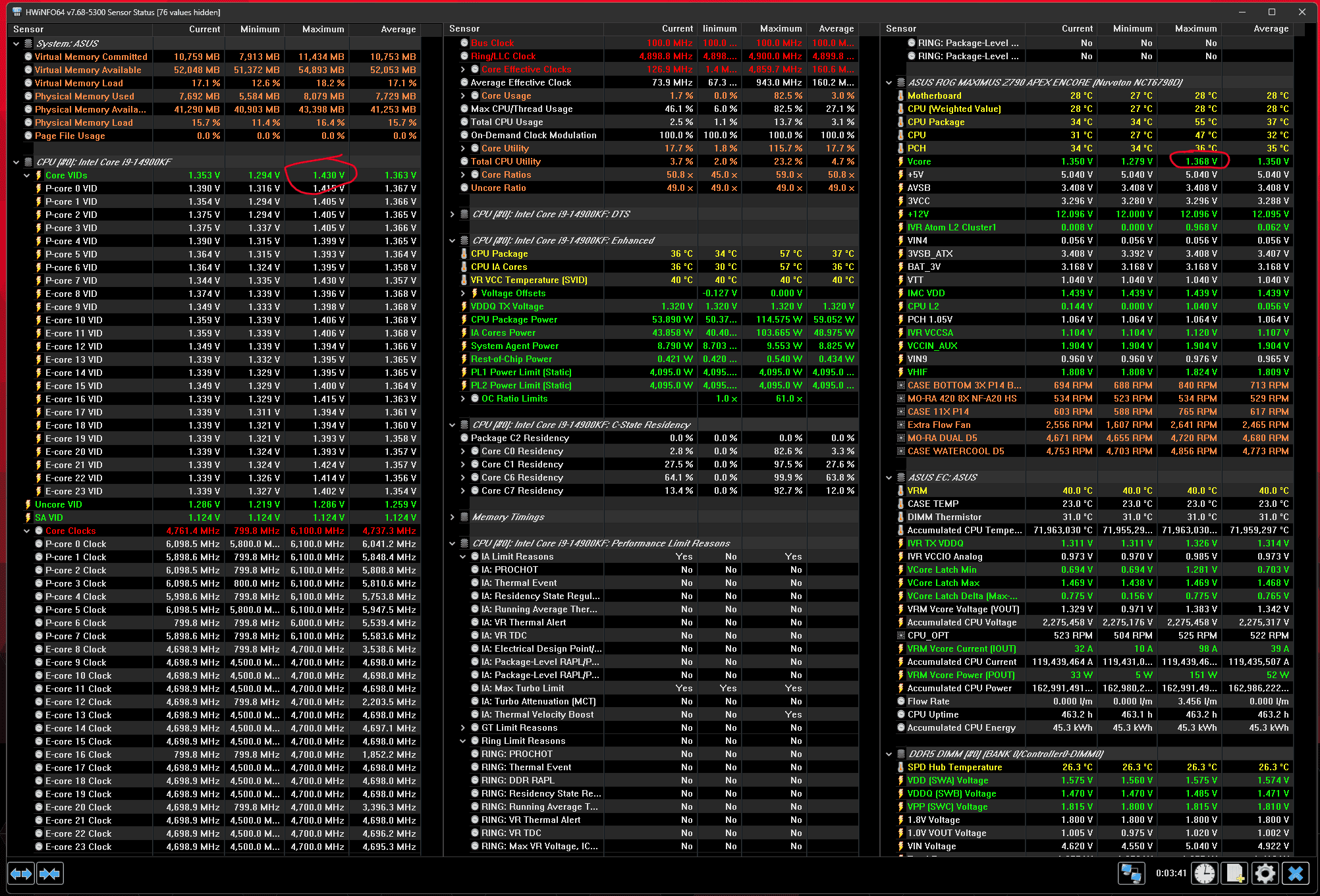Select IA: Max Turbo Limit row
This screenshot has height=896, width=1320.
[x=651, y=688]
